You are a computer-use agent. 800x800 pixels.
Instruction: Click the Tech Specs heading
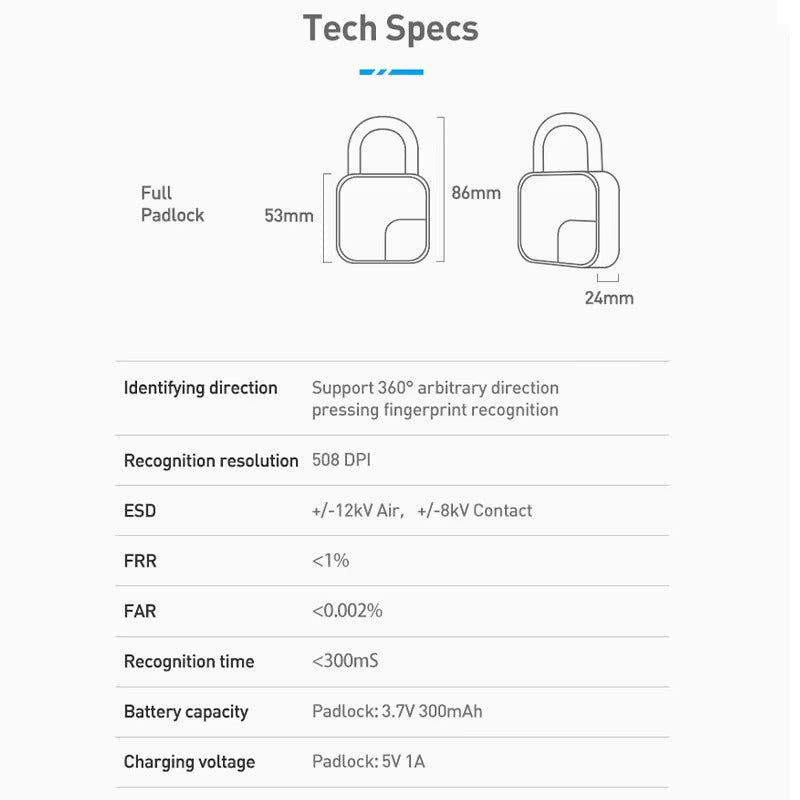point(391,29)
